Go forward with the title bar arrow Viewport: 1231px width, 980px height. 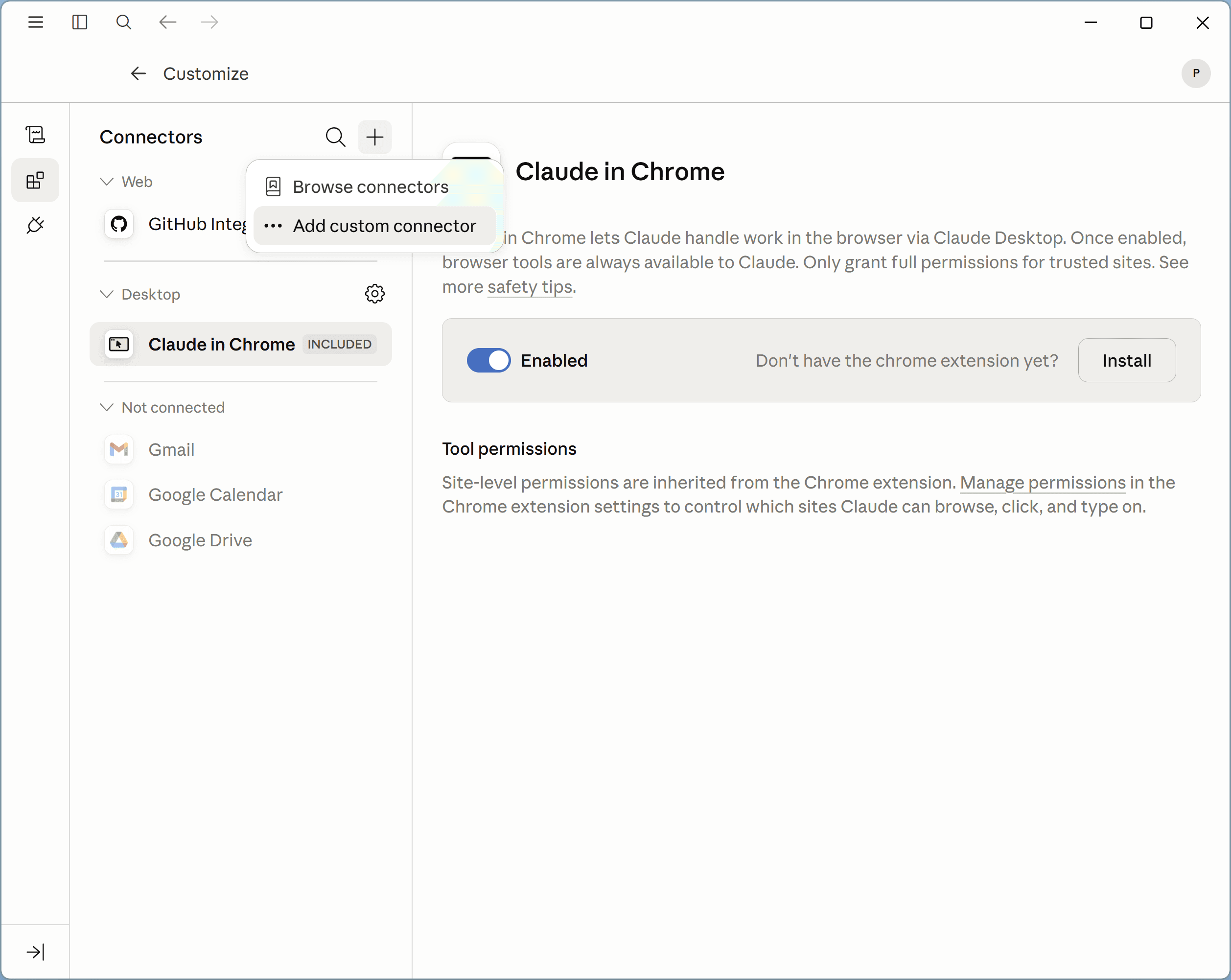point(209,23)
